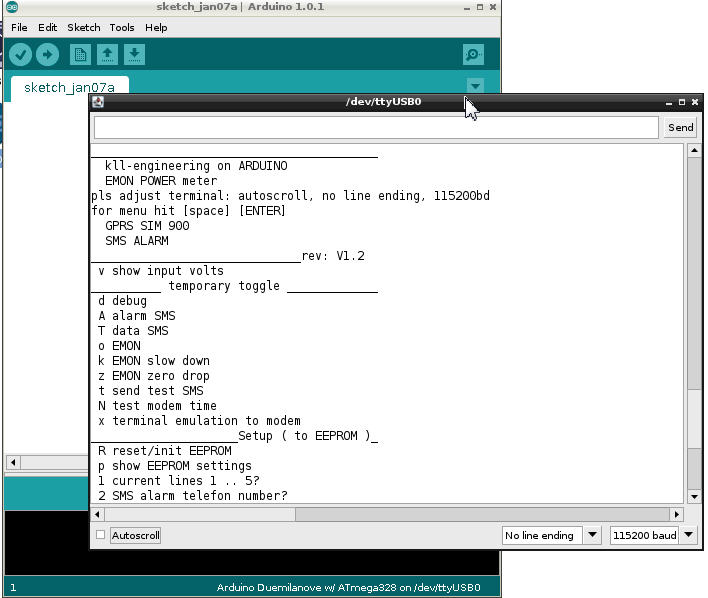Click the serial input text field
The image size is (708, 598).
376,127
